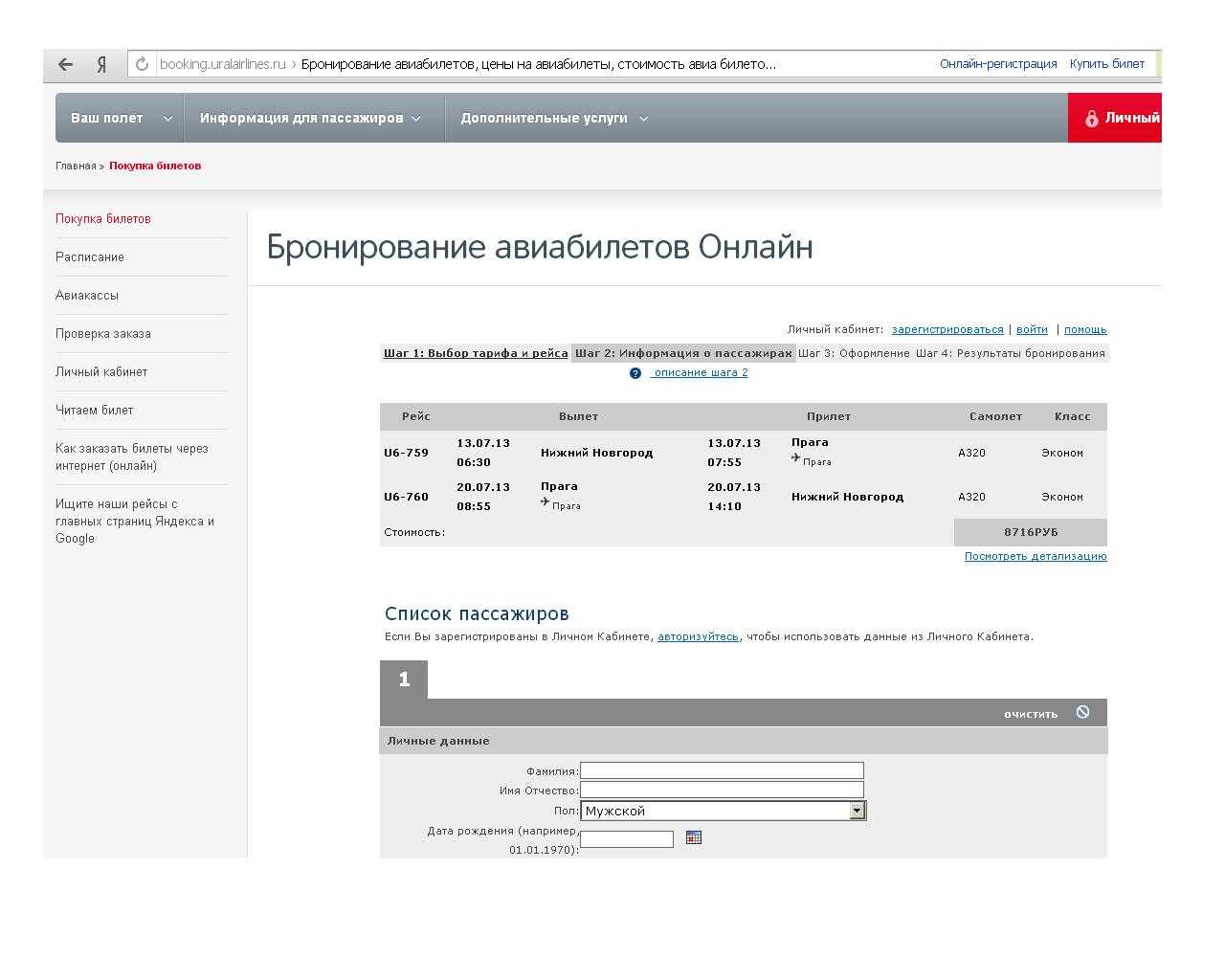Click the Класс column header
The width and height of the screenshot is (1225, 980).
[1073, 416]
